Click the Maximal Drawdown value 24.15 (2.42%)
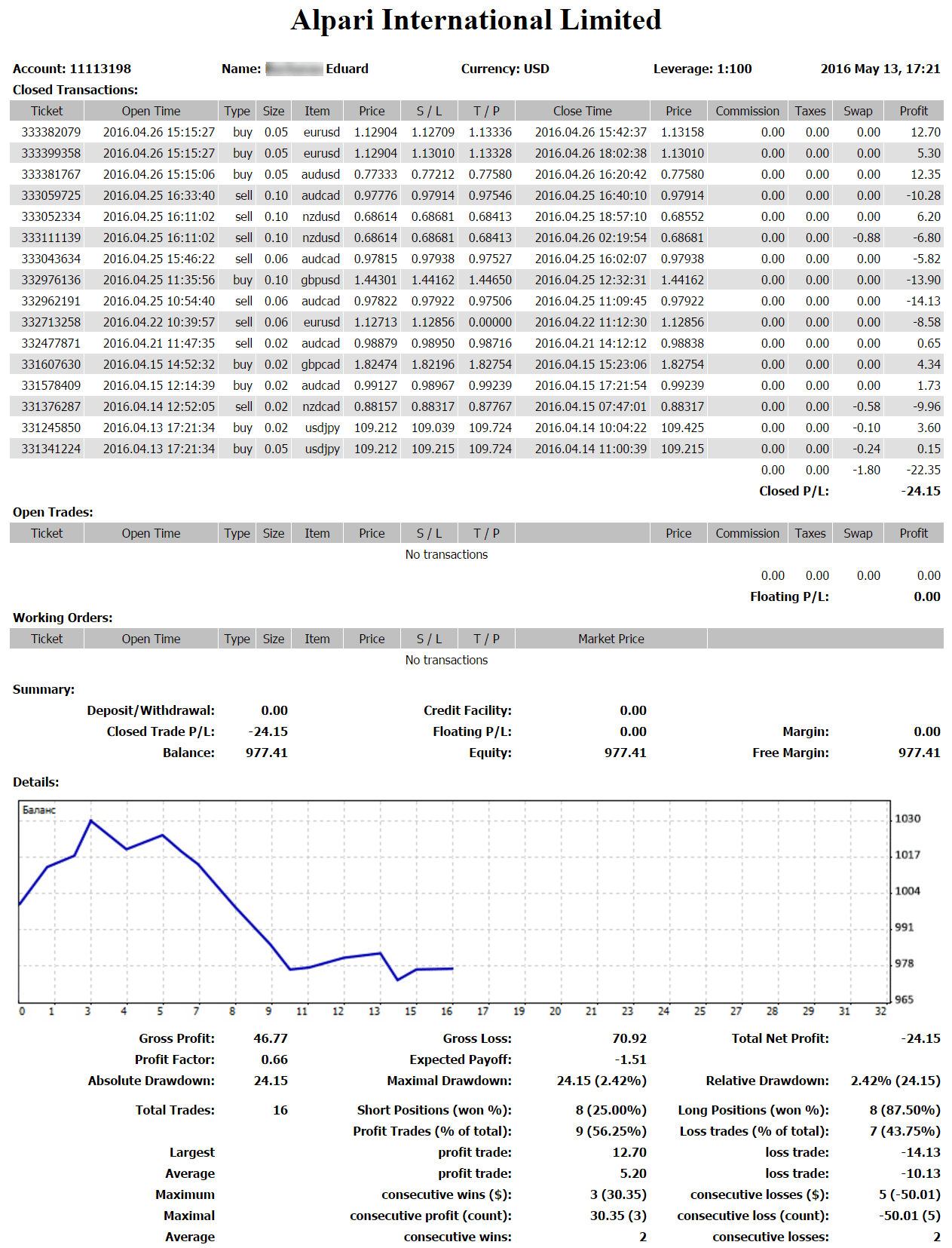 coord(601,1081)
